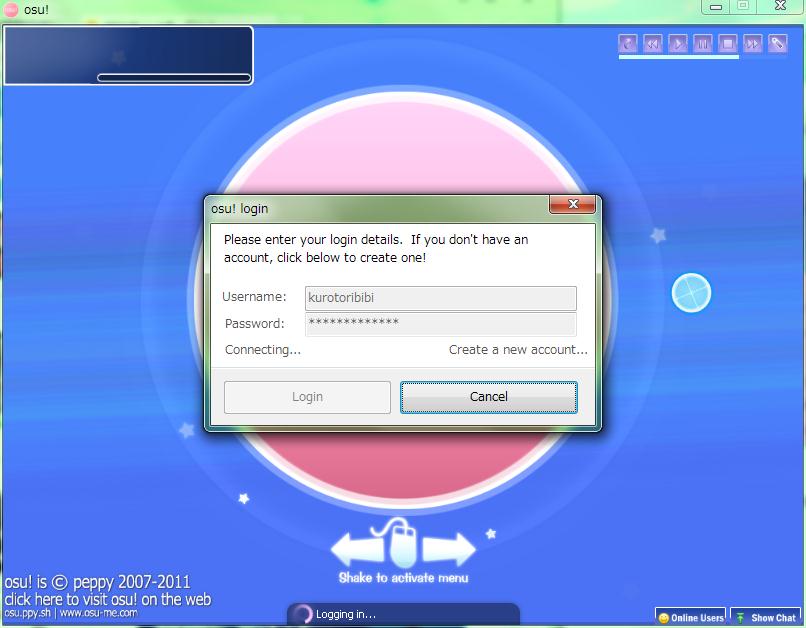Click the tag icon in music controls
The height and width of the screenshot is (628, 806).
pos(778,44)
